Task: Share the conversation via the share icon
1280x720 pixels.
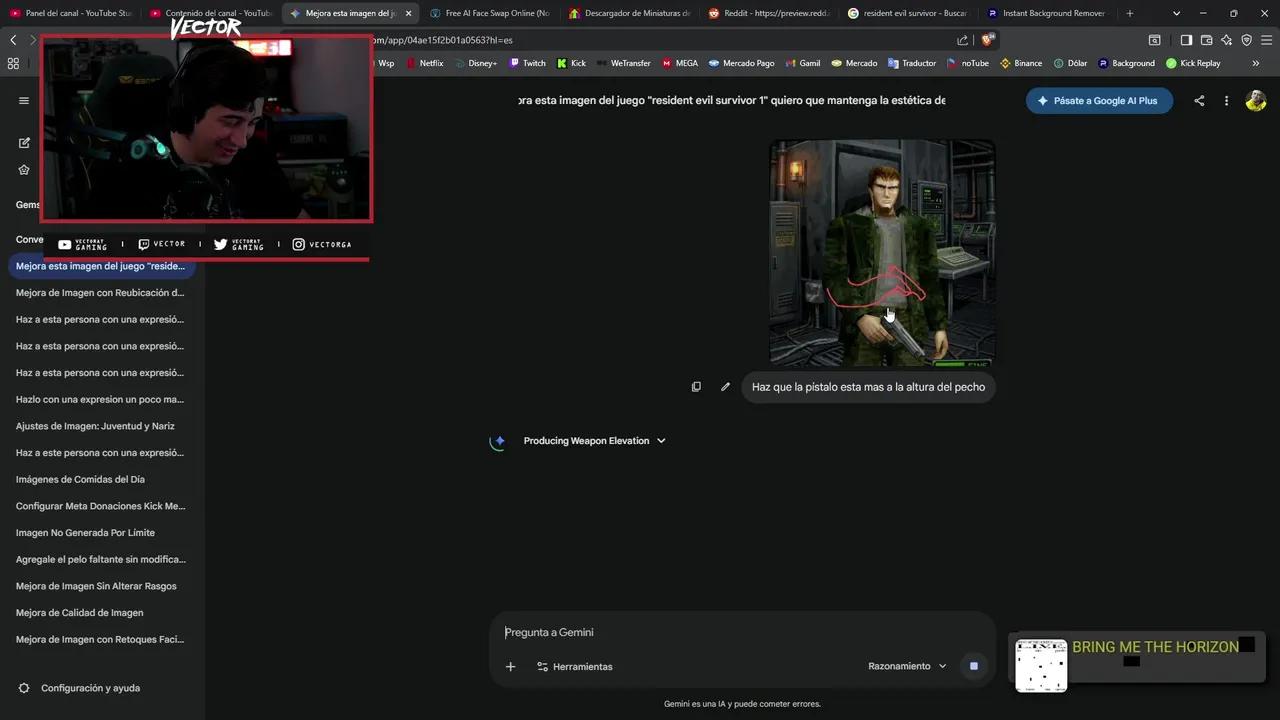Action: point(1199,101)
